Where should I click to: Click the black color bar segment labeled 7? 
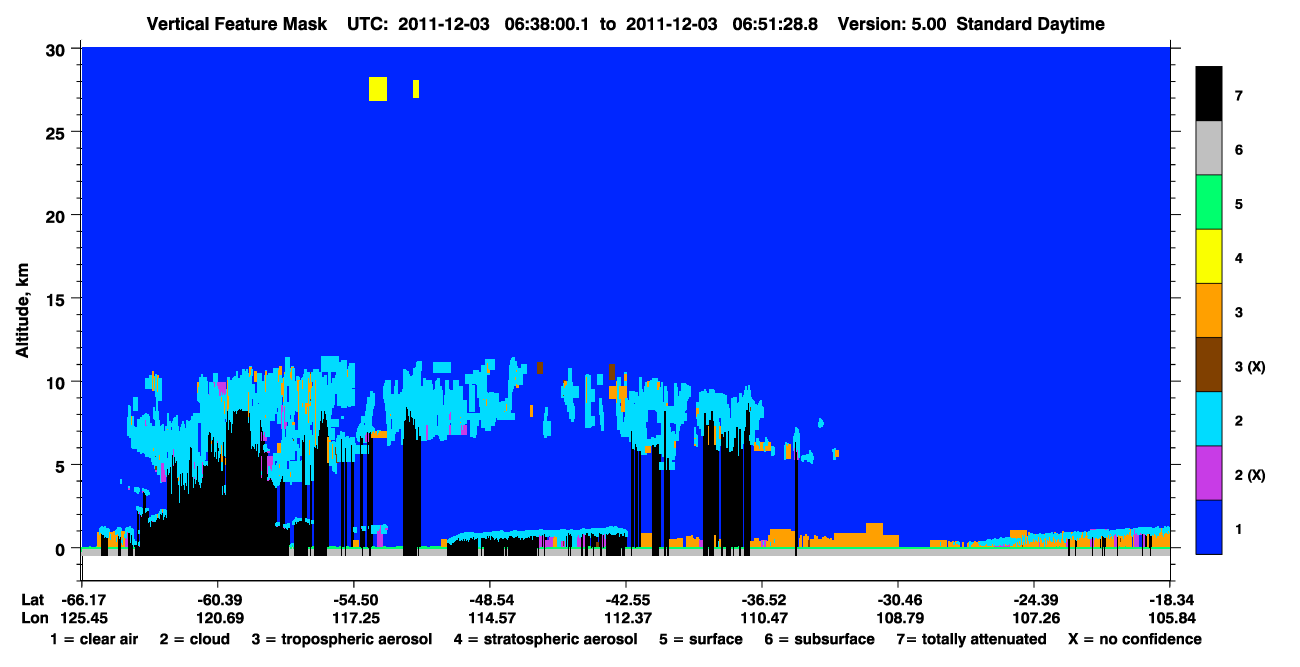click(1209, 94)
